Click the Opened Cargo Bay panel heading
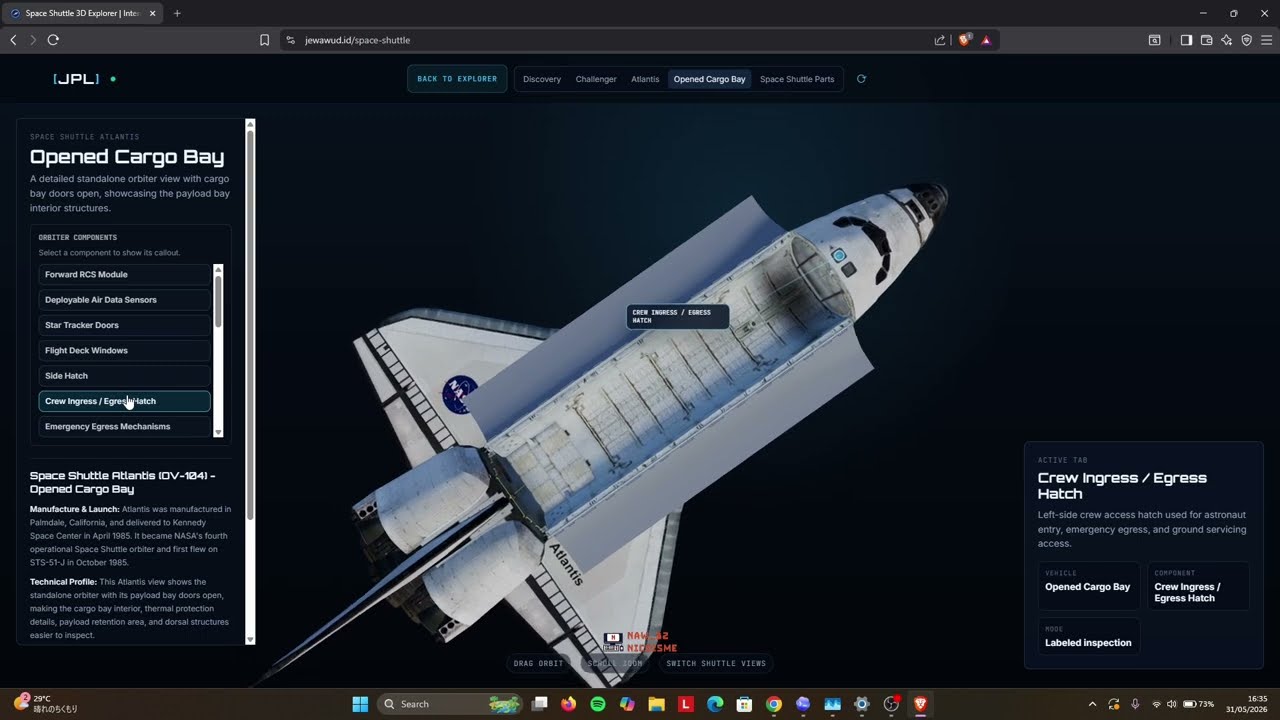This screenshot has width=1280, height=720. click(127, 157)
